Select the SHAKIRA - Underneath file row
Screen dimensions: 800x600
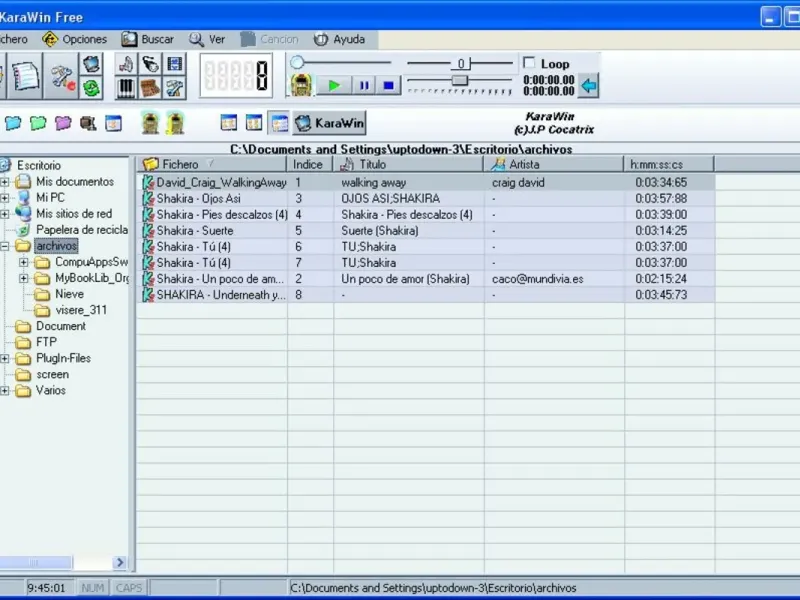[x=426, y=295]
